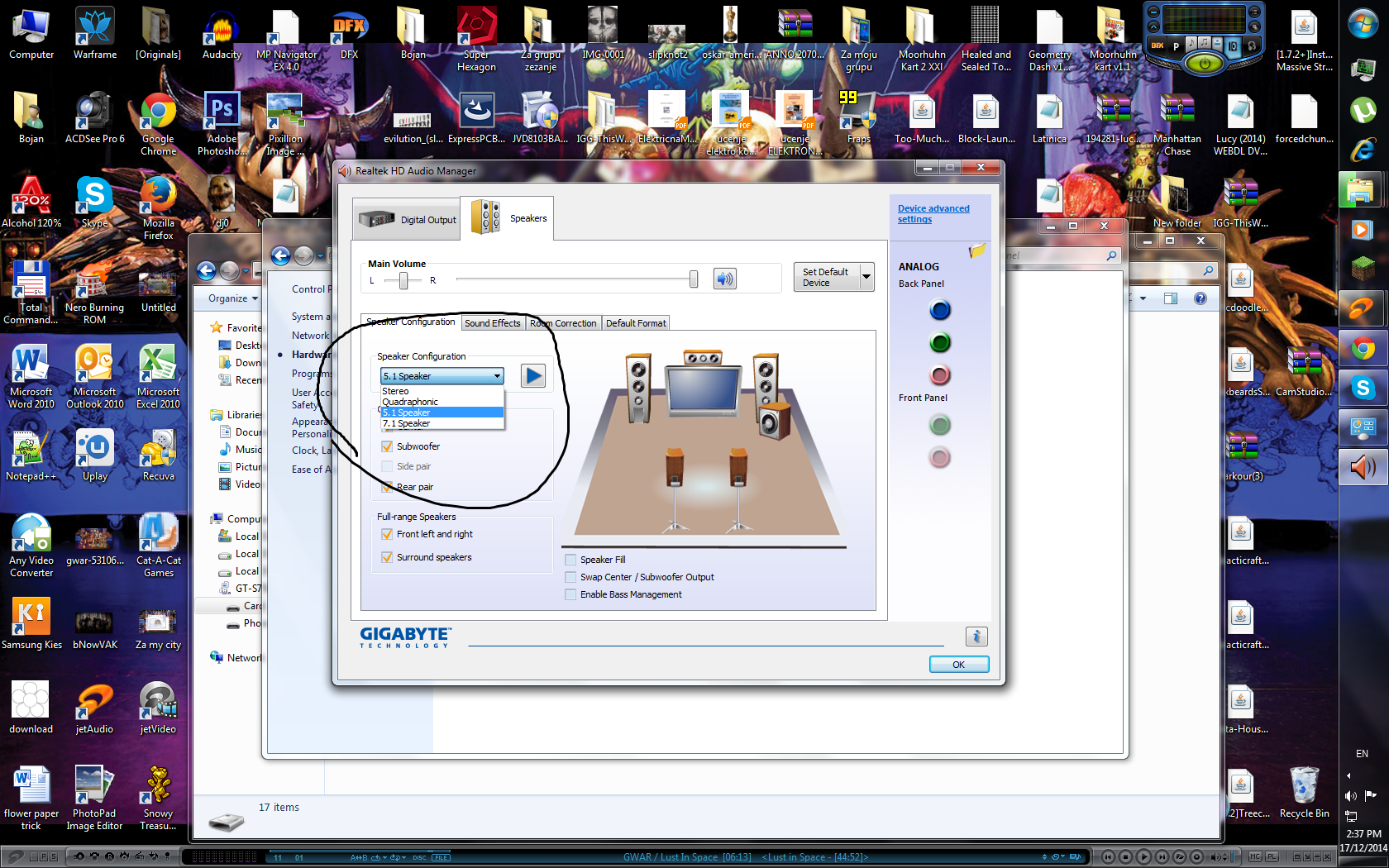Click the Main Volume slider handle
The image size is (1389, 868).
click(694, 279)
